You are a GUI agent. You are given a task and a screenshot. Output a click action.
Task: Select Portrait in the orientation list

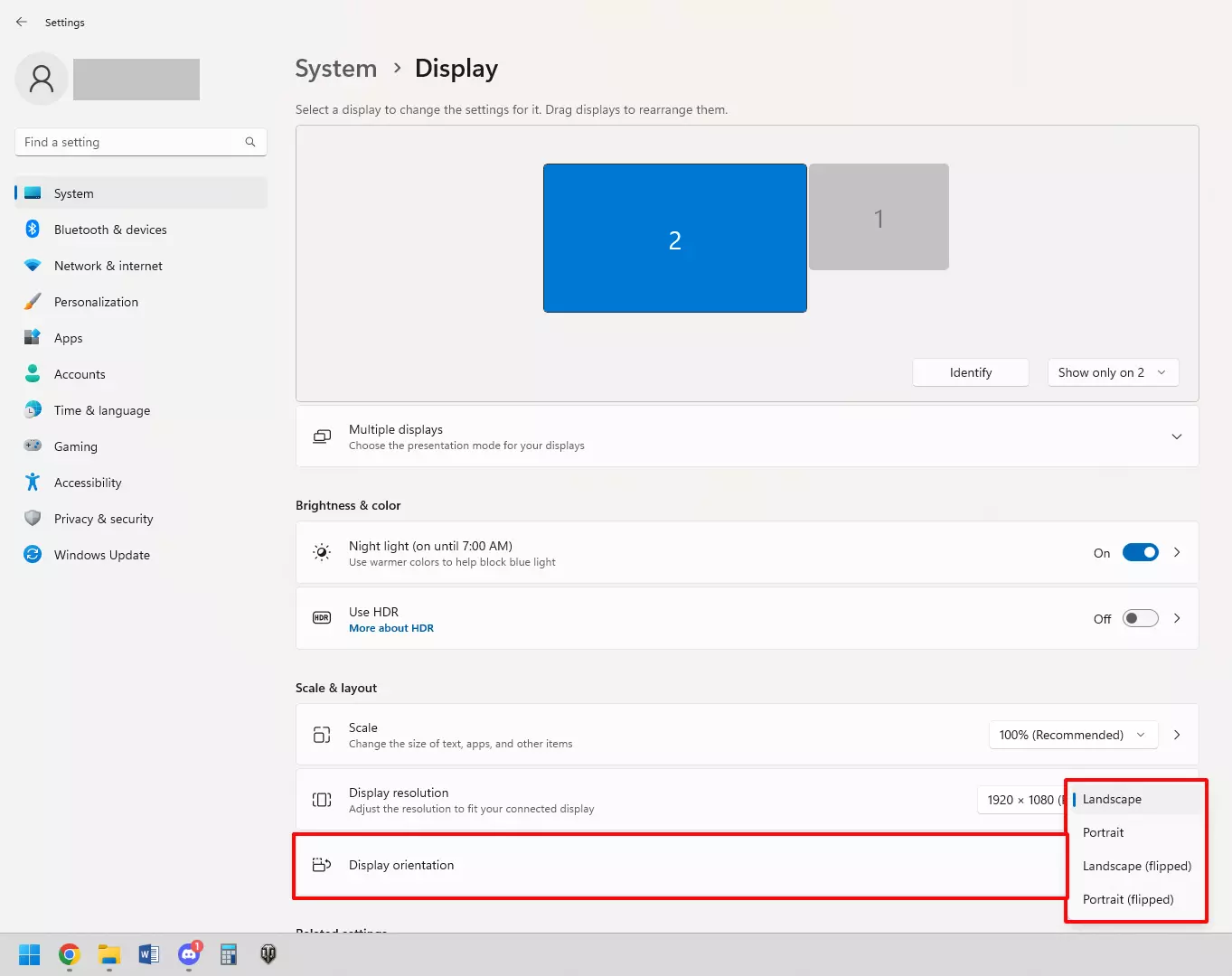point(1103,832)
